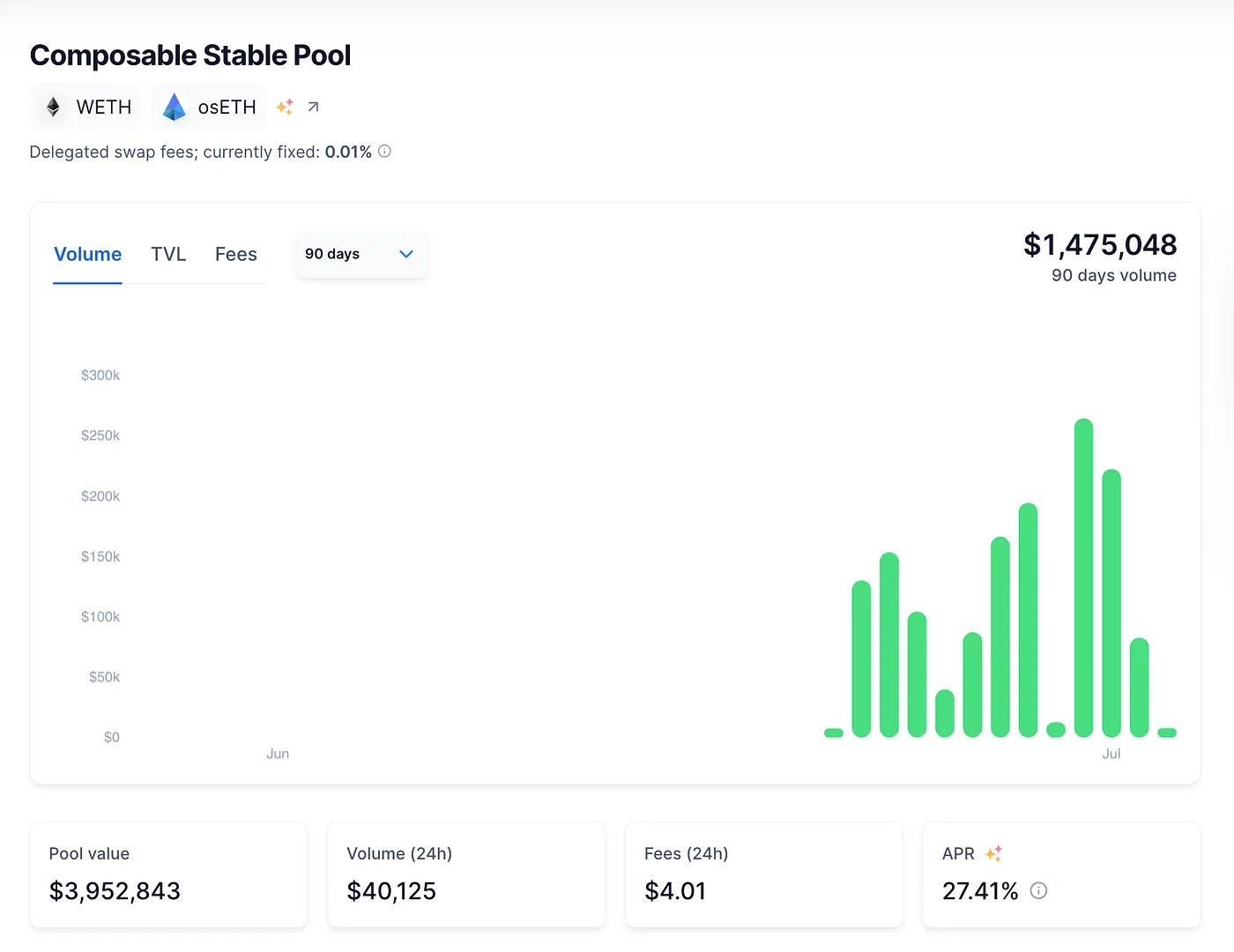
Task: Click the second tallest bar near Jul
Action: tap(1111, 603)
